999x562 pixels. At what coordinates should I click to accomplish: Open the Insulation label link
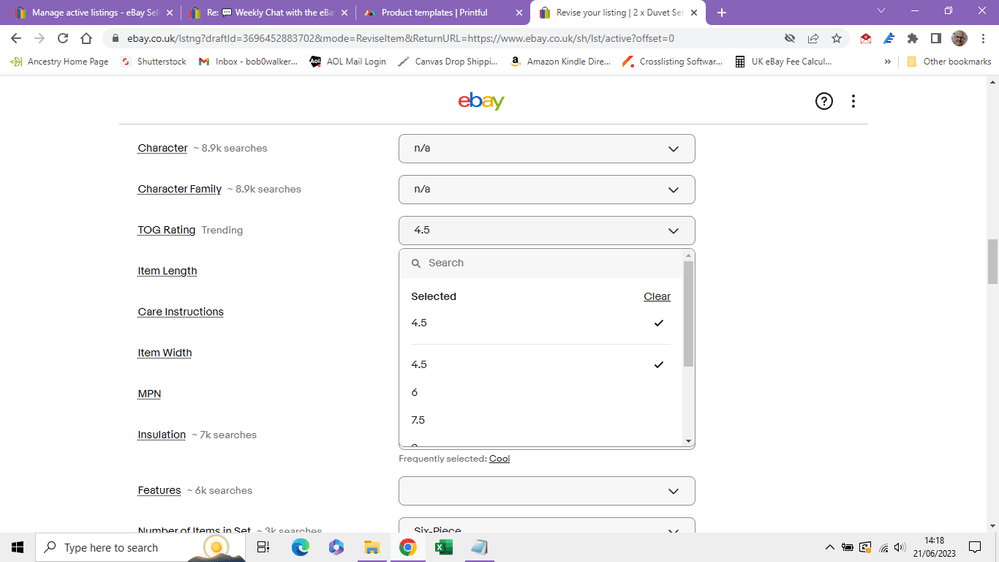(x=161, y=435)
